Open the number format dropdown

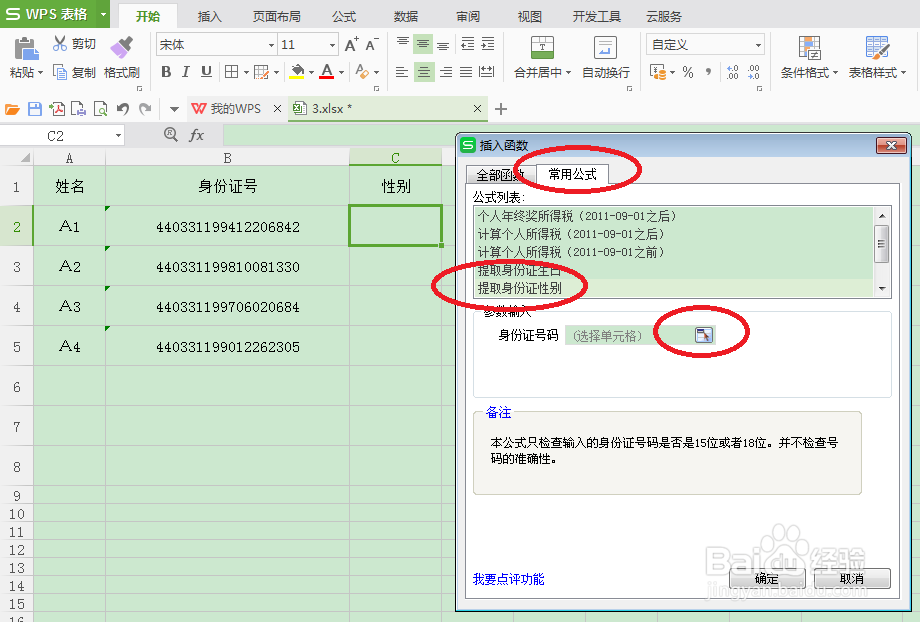pos(758,45)
